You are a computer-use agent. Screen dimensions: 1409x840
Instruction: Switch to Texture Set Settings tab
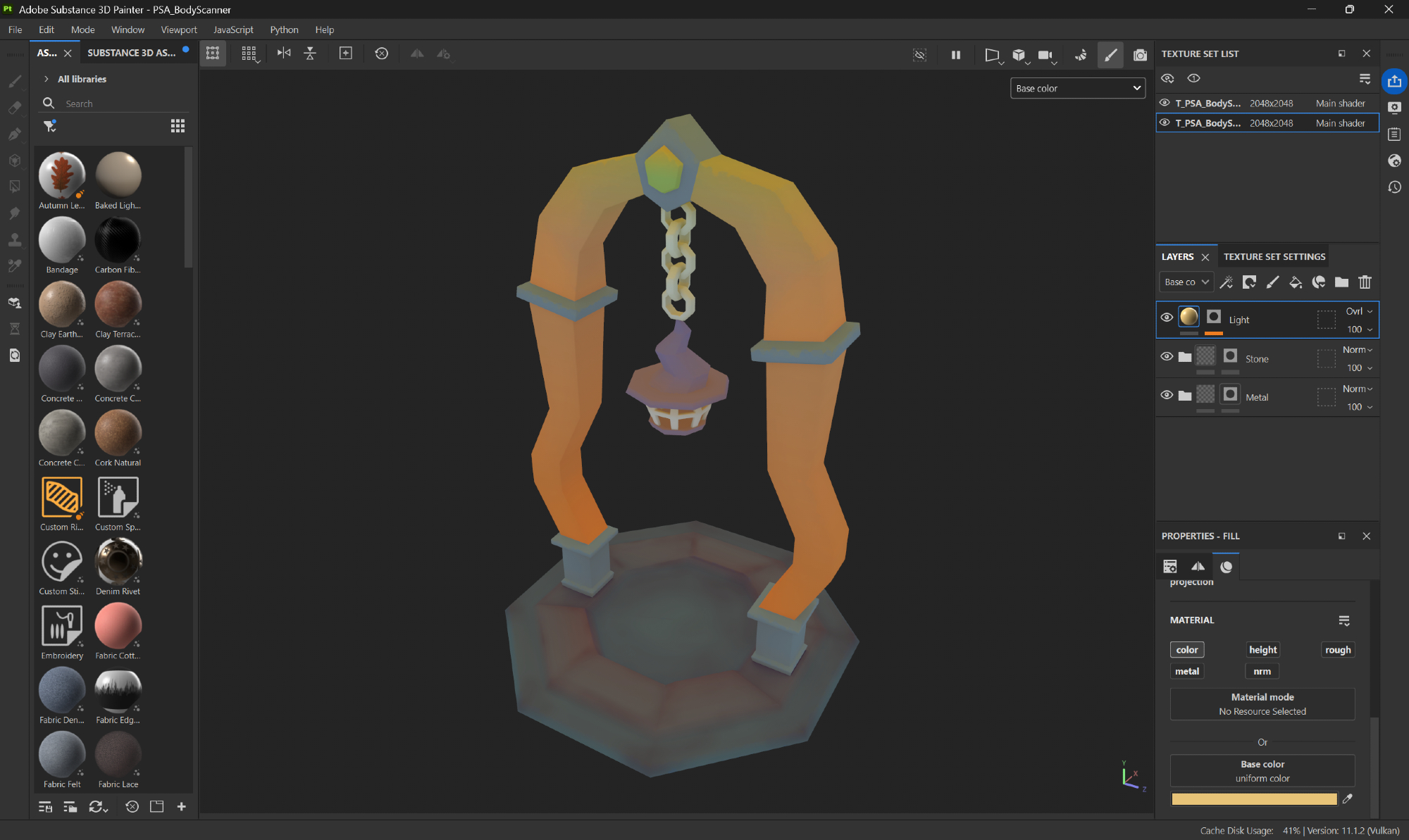[x=1274, y=257]
